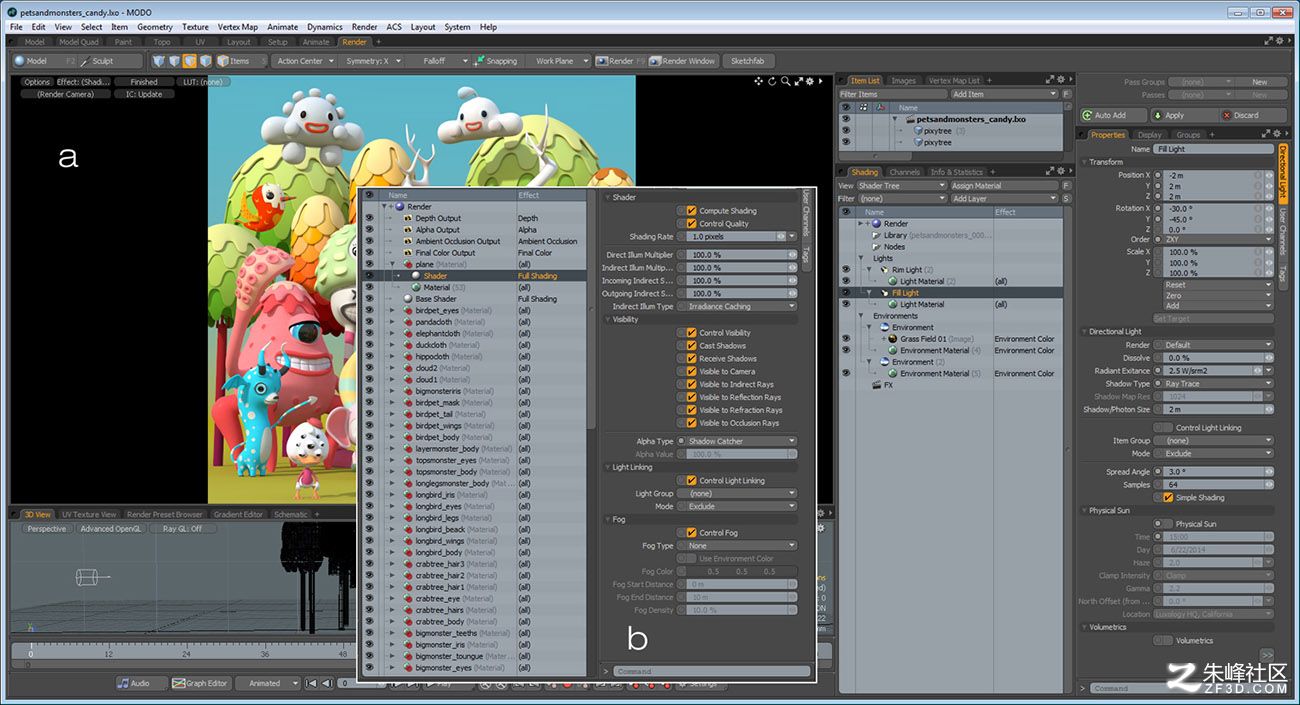The height and width of the screenshot is (705, 1300).
Task: Open the Graph Editor icon button
Action: (x=178, y=683)
